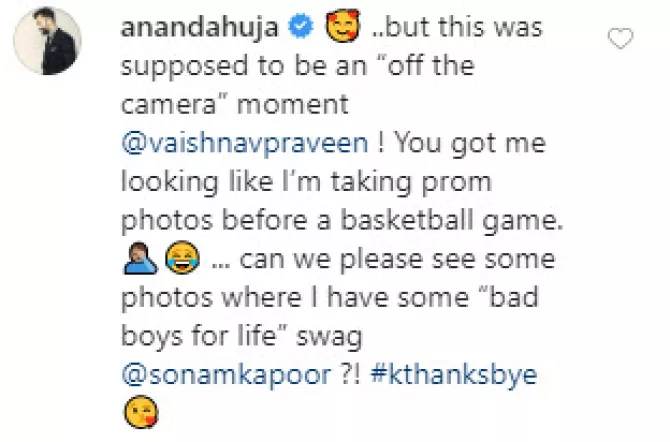Click the "off the" quoted text
This screenshot has width=670, height=442.
pyautogui.click(x=431, y=65)
